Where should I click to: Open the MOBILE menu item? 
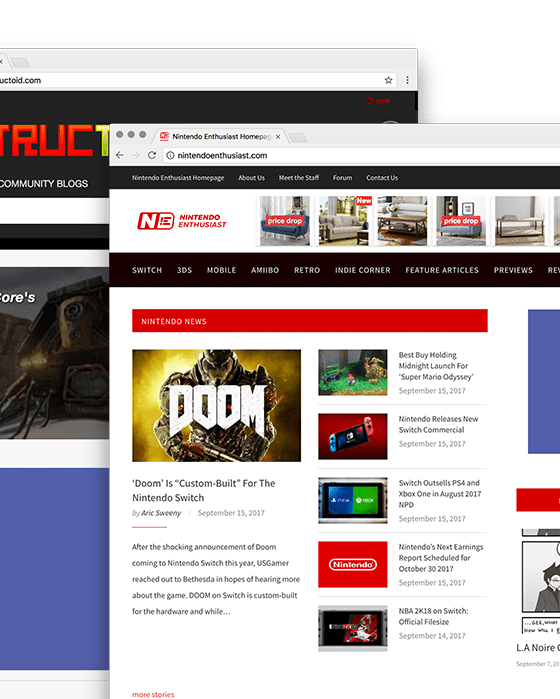tap(221, 270)
